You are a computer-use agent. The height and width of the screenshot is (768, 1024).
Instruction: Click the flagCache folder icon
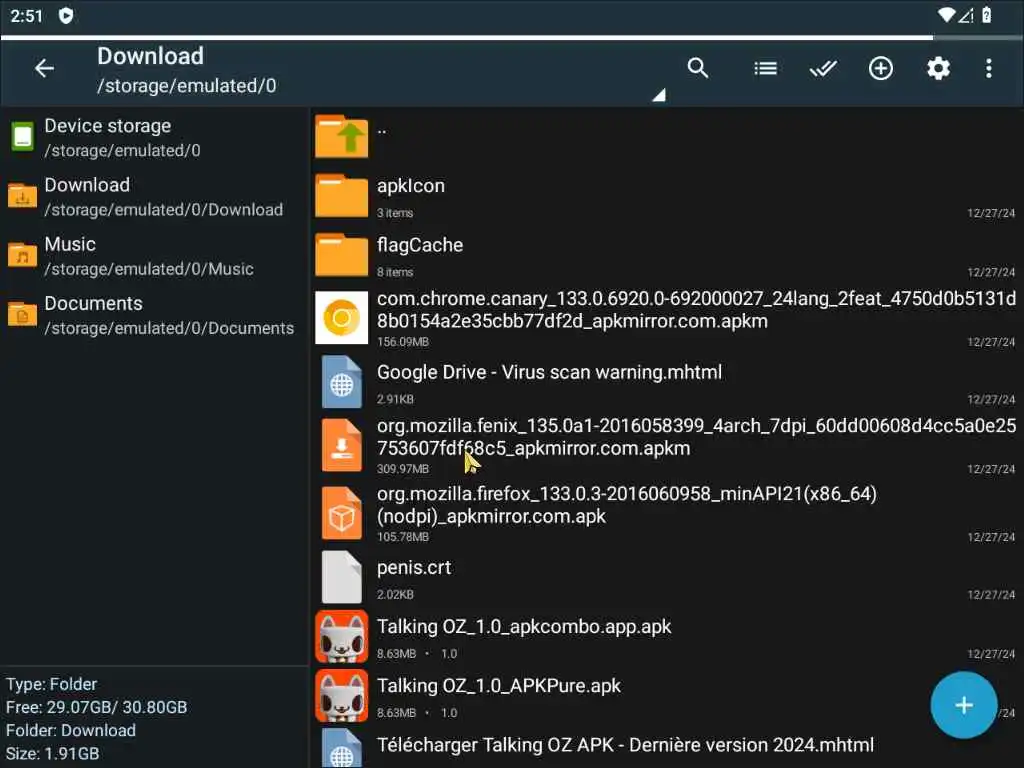pos(341,255)
